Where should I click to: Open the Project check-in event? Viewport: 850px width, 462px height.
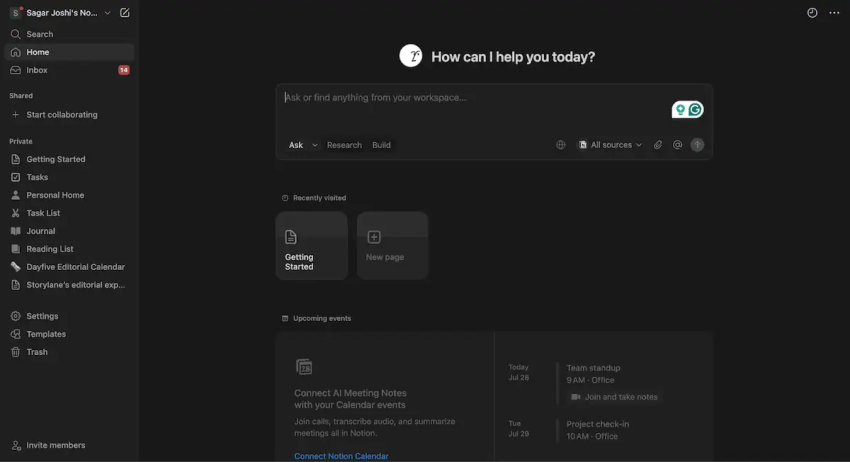(597, 424)
